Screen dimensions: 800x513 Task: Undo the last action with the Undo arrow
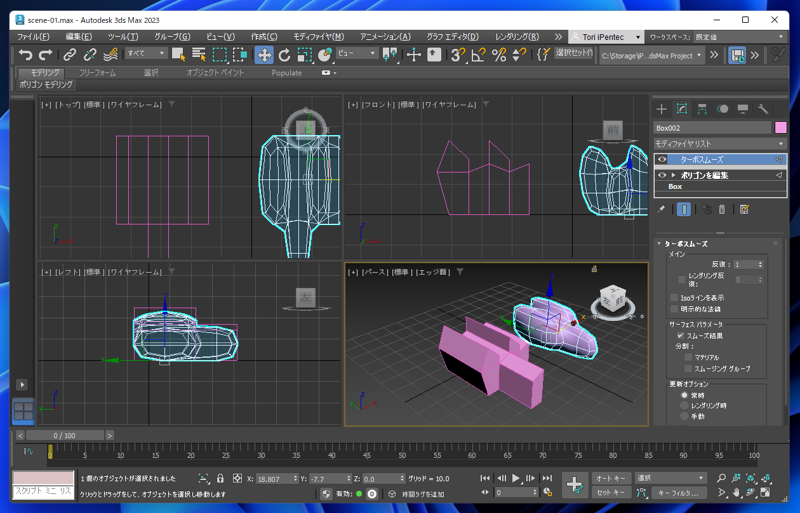pyautogui.click(x=25, y=55)
